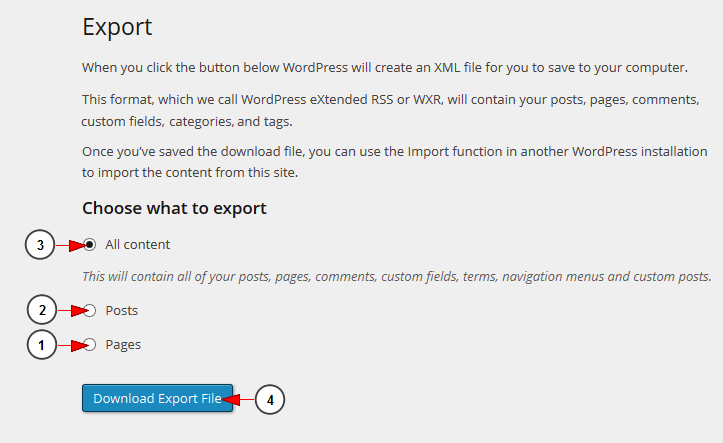723x443 pixels.
Task: Pick the Pages radio button
Action: pos(90,344)
